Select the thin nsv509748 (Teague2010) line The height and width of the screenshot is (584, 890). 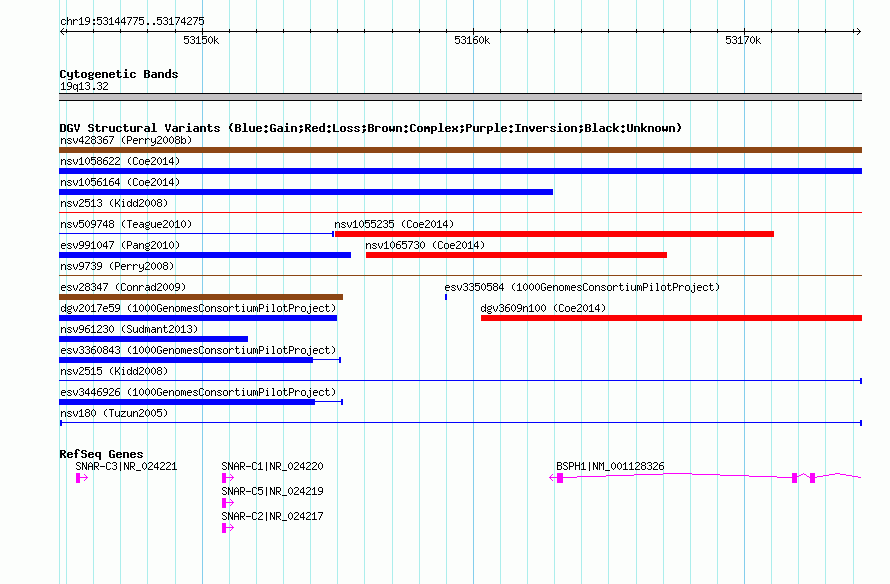(x=196, y=234)
